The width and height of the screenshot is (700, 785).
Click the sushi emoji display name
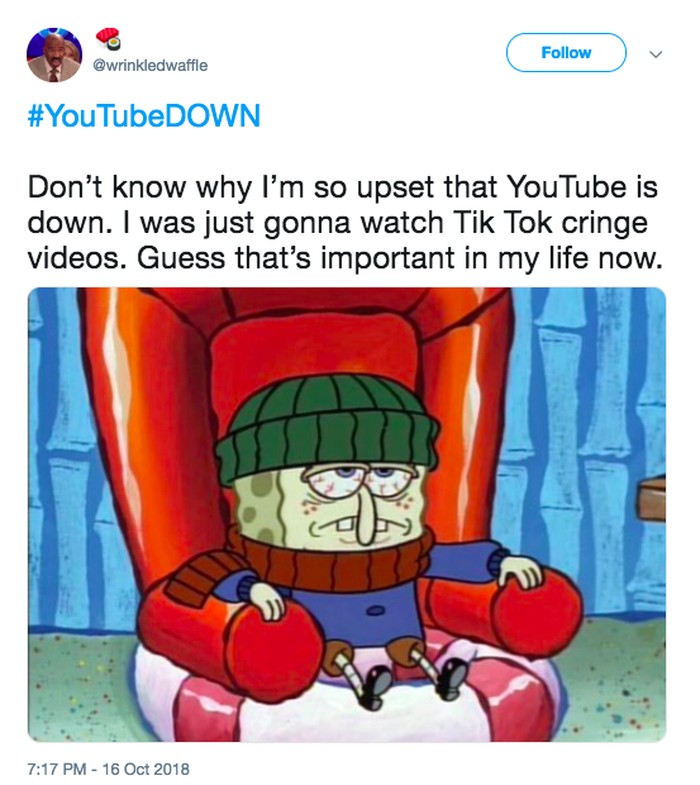108,38
